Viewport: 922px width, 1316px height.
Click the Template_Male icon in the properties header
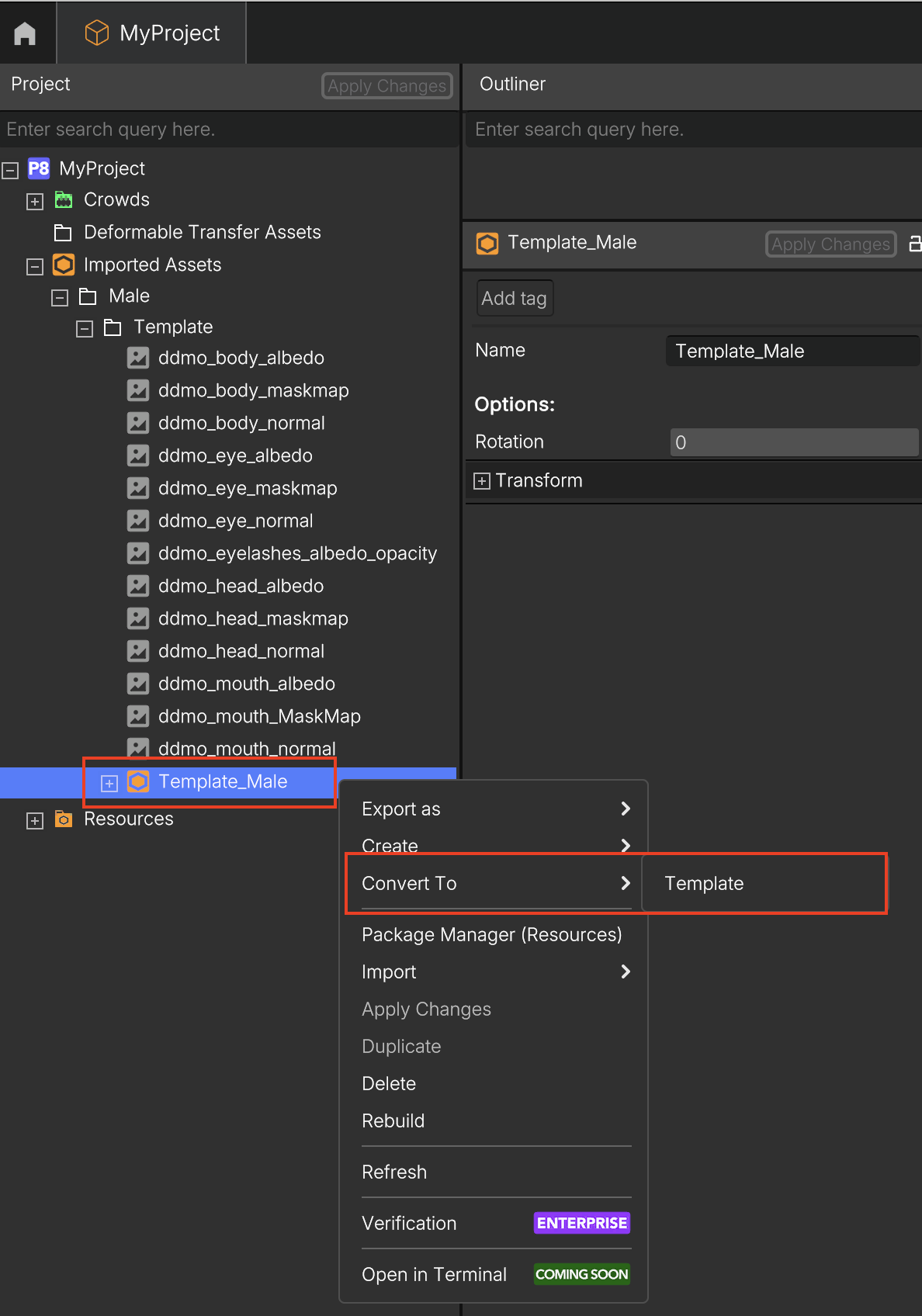click(x=487, y=244)
